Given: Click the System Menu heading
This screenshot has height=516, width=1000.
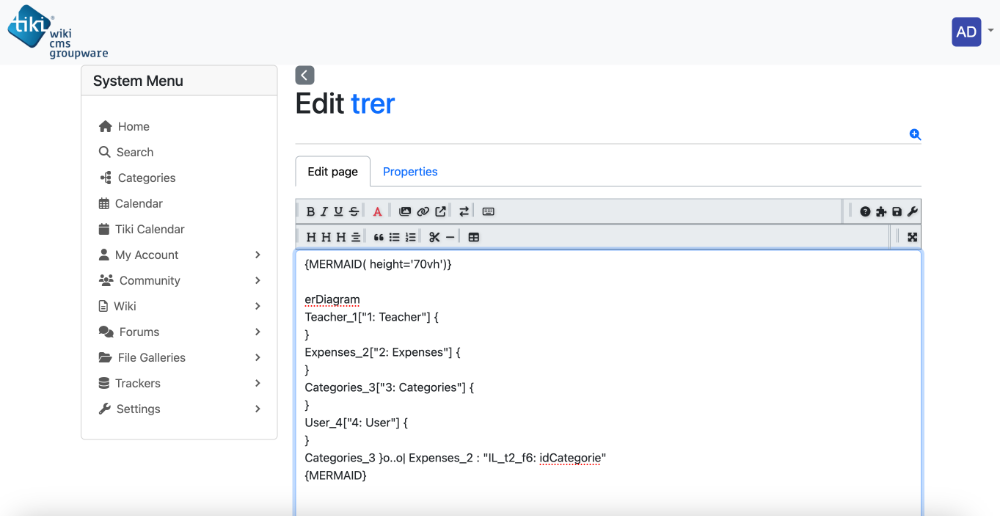Looking at the screenshot, I should pos(138,81).
